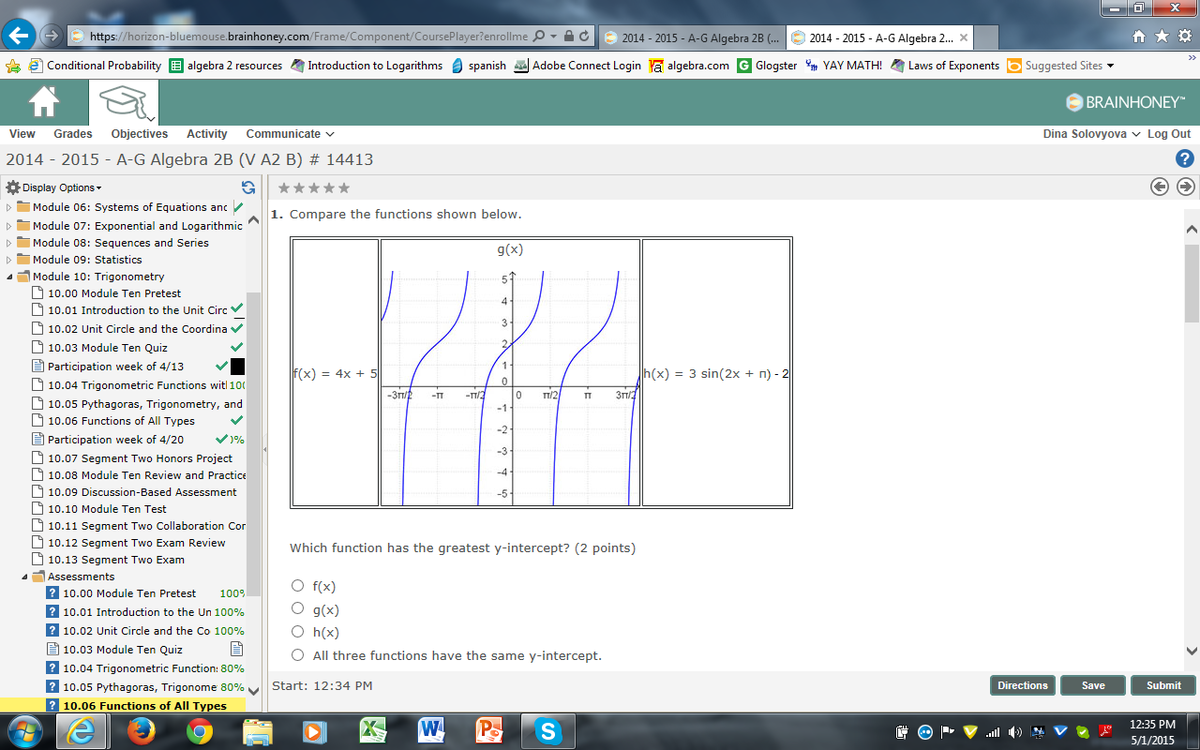Submit the assessment
This screenshot has width=1200, height=750.
[x=1163, y=685]
